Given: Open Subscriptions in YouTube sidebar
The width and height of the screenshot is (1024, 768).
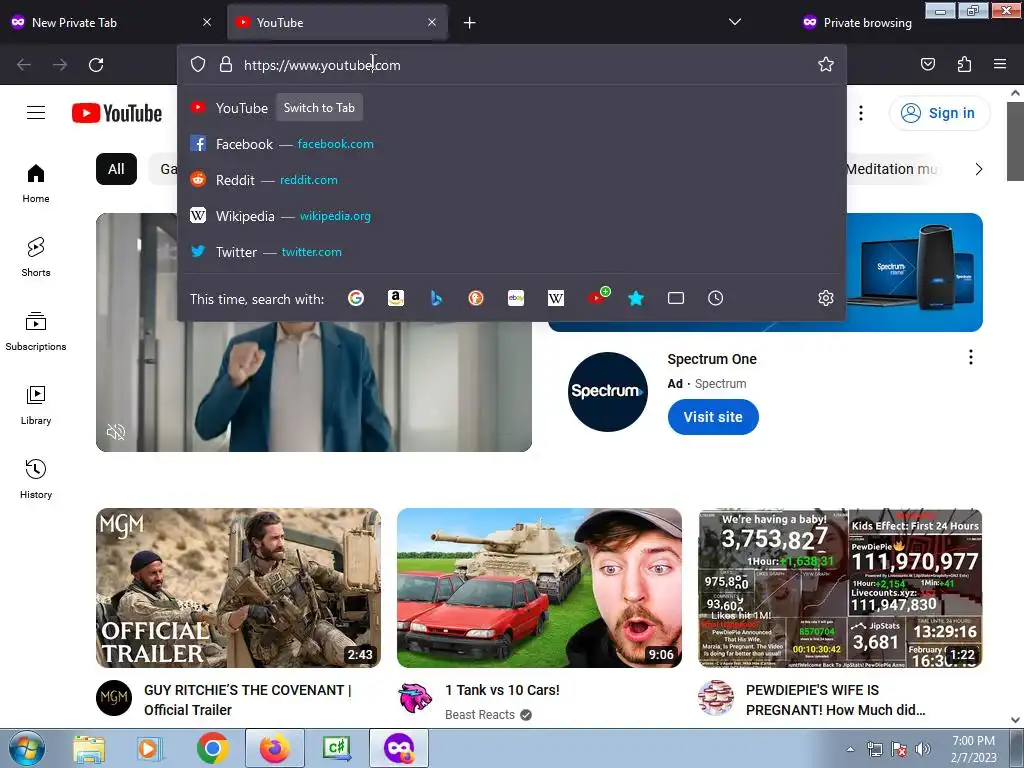Looking at the screenshot, I should [x=36, y=331].
